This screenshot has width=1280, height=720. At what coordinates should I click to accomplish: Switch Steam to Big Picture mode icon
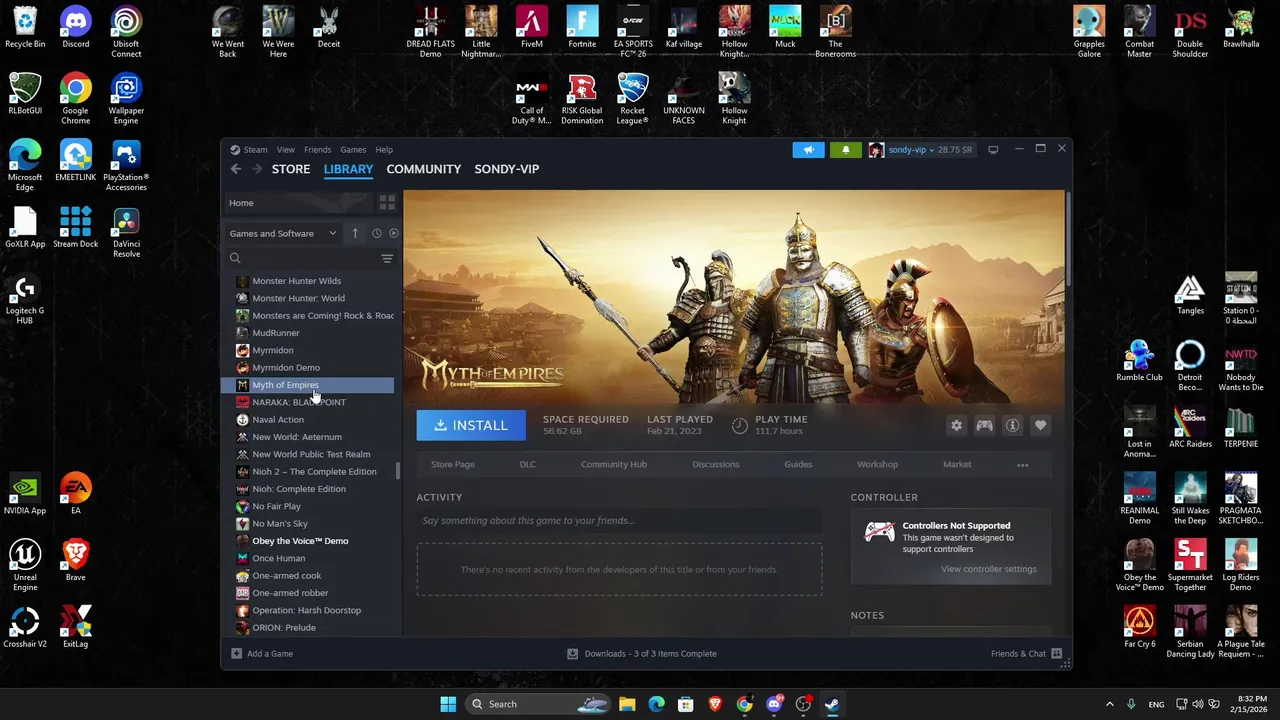pyautogui.click(x=993, y=150)
